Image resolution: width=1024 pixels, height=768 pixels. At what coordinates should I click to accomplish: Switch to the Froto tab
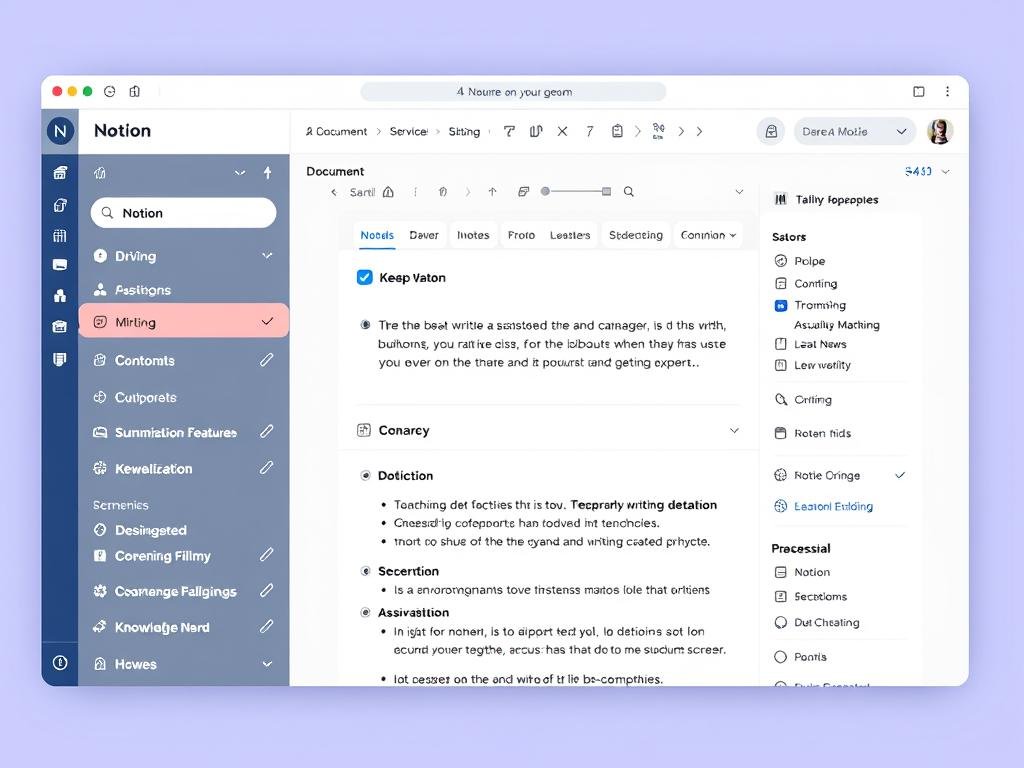[x=520, y=234]
